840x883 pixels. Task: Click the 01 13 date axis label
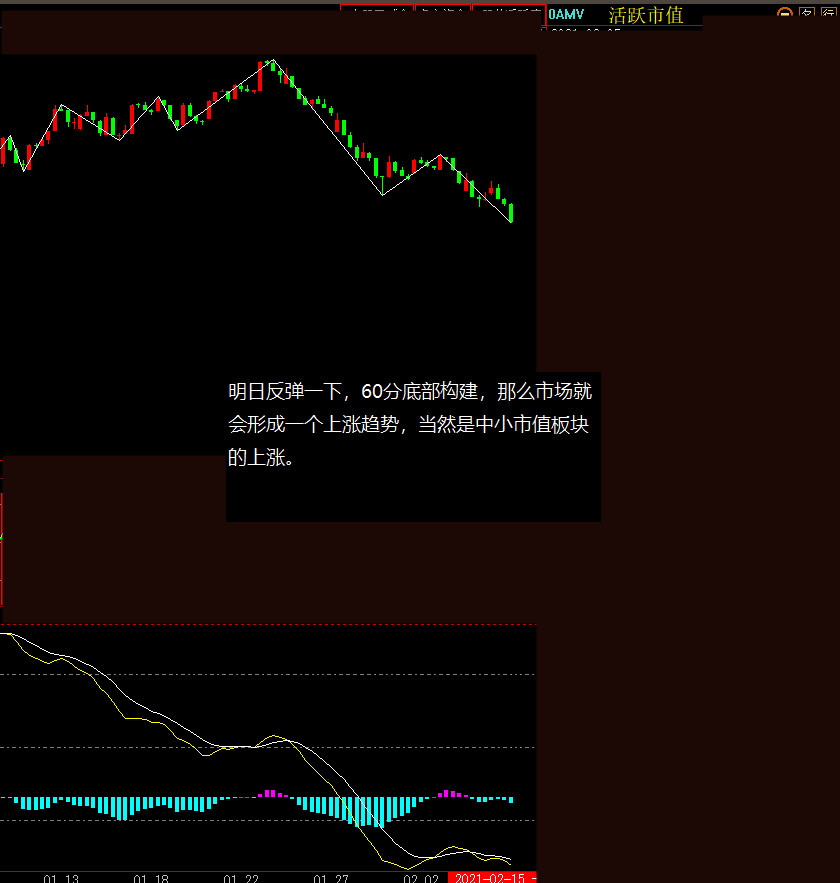61,878
